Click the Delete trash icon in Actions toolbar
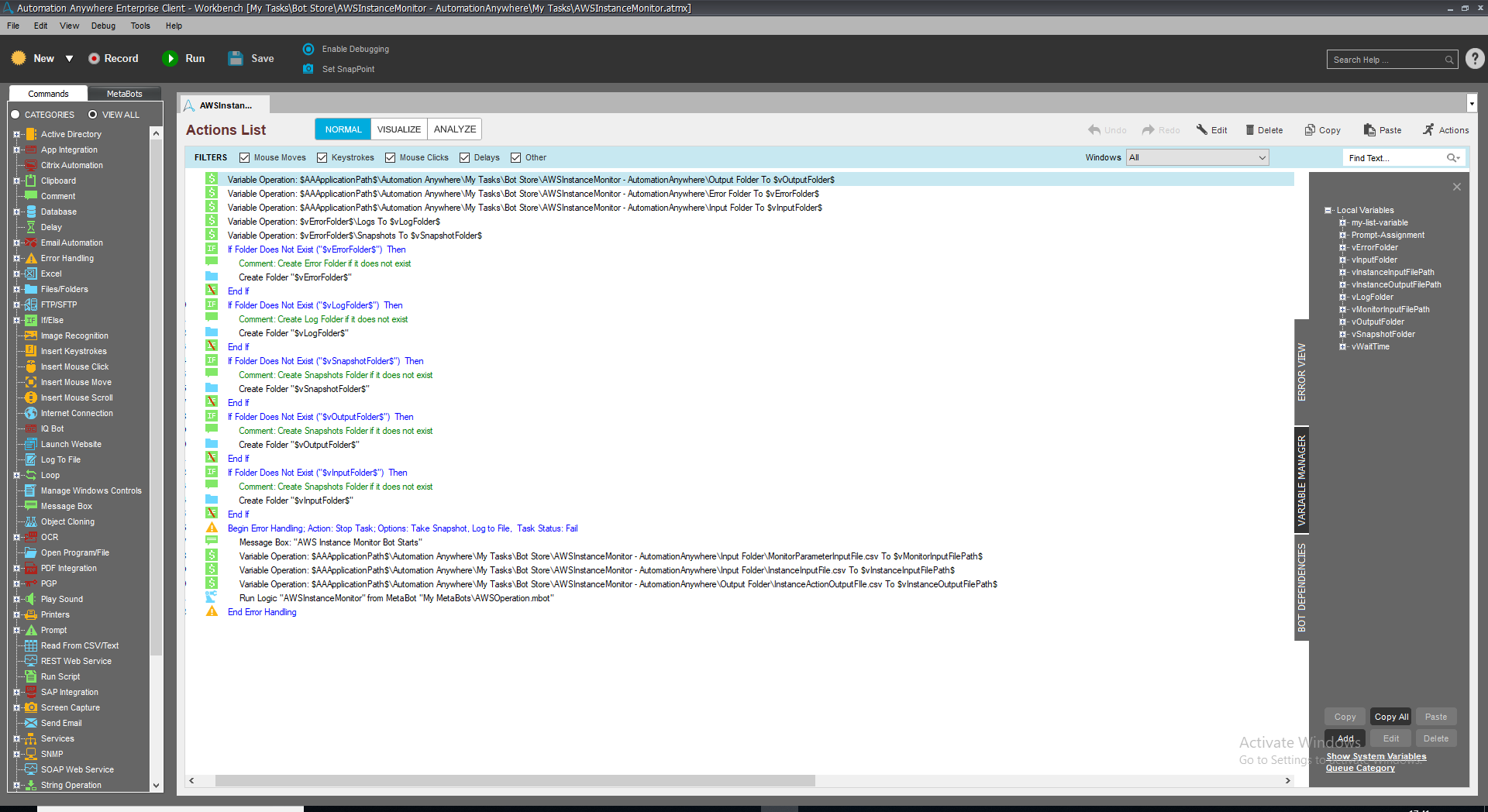The height and width of the screenshot is (812, 1488). click(1249, 130)
